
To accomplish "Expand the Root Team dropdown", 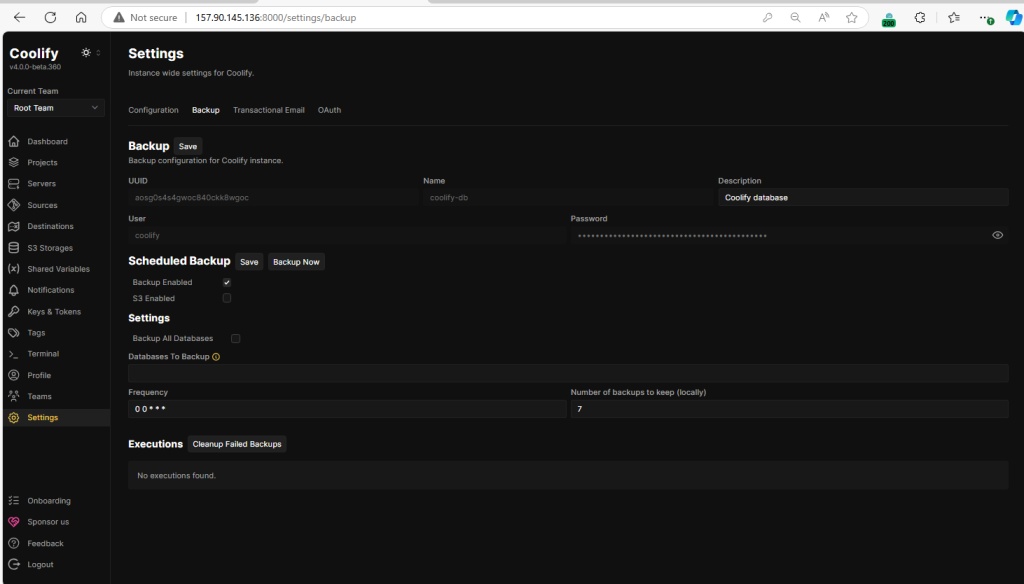I will (x=56, y=108).
